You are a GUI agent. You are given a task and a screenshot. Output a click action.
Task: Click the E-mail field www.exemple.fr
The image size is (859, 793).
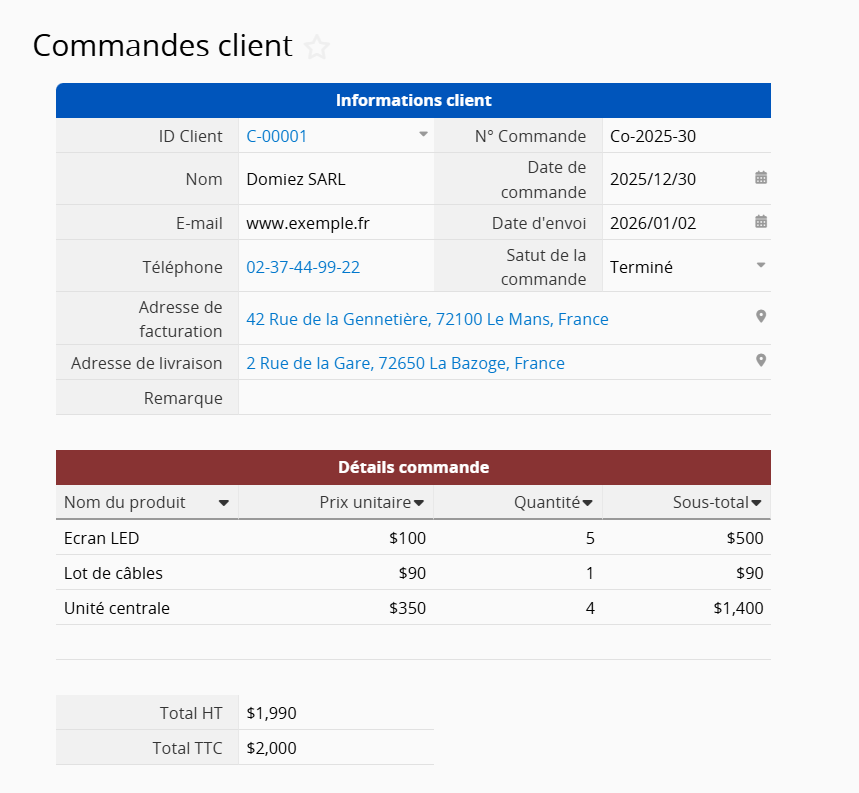308,223
